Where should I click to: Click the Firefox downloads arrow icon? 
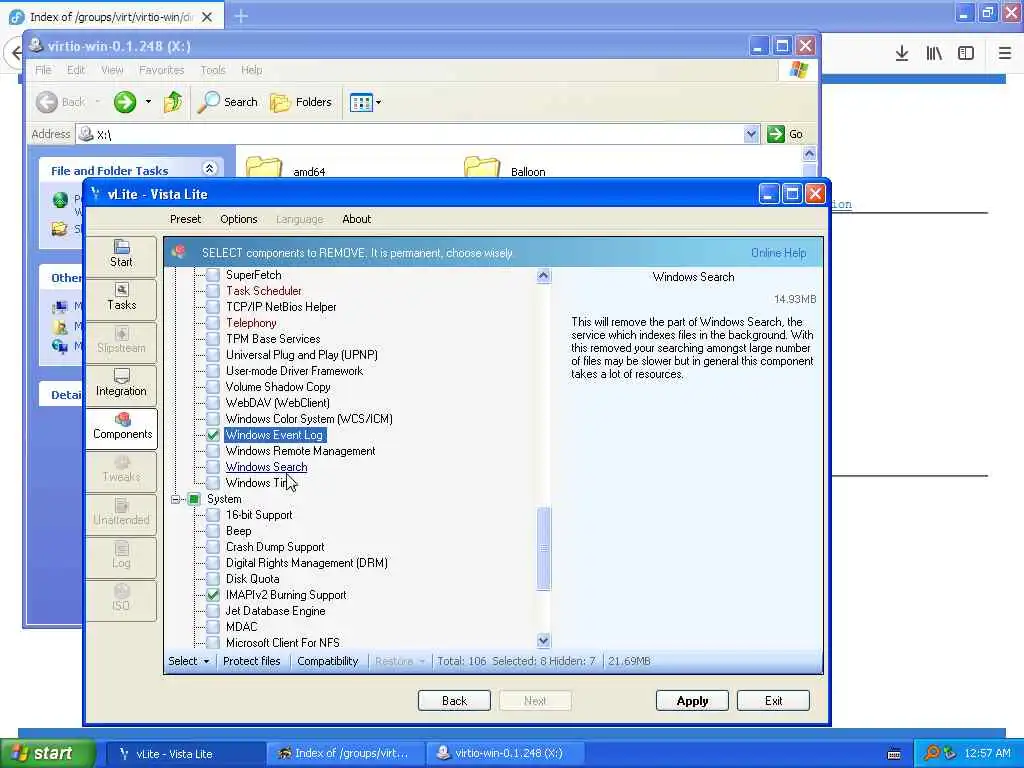coord(902,53)
